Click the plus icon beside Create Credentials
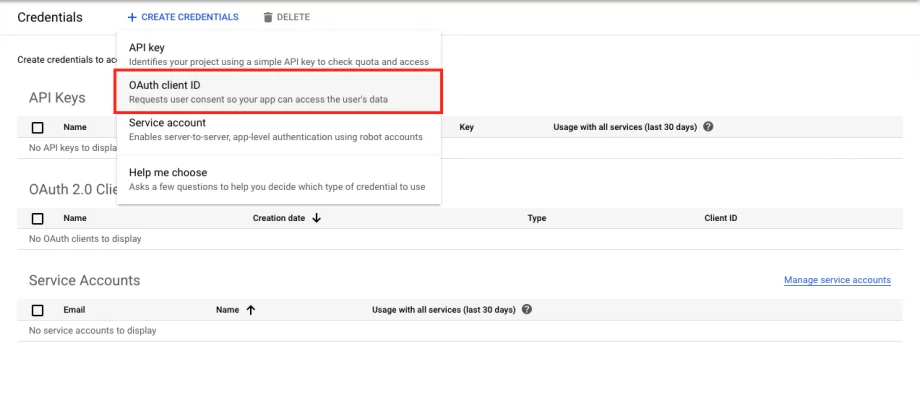The width and height of the screenshot is (920, 408). (x=132, y=18)
